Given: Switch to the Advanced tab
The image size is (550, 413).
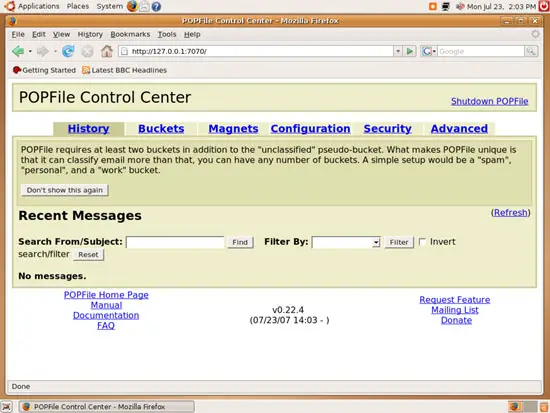Looking at the screenshot, I should (x=459, y=129).
